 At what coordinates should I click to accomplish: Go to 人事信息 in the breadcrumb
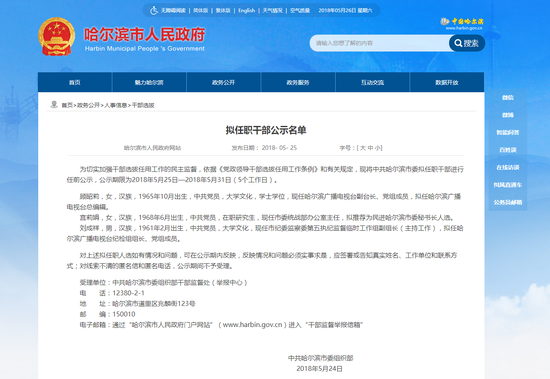(116, 105)
